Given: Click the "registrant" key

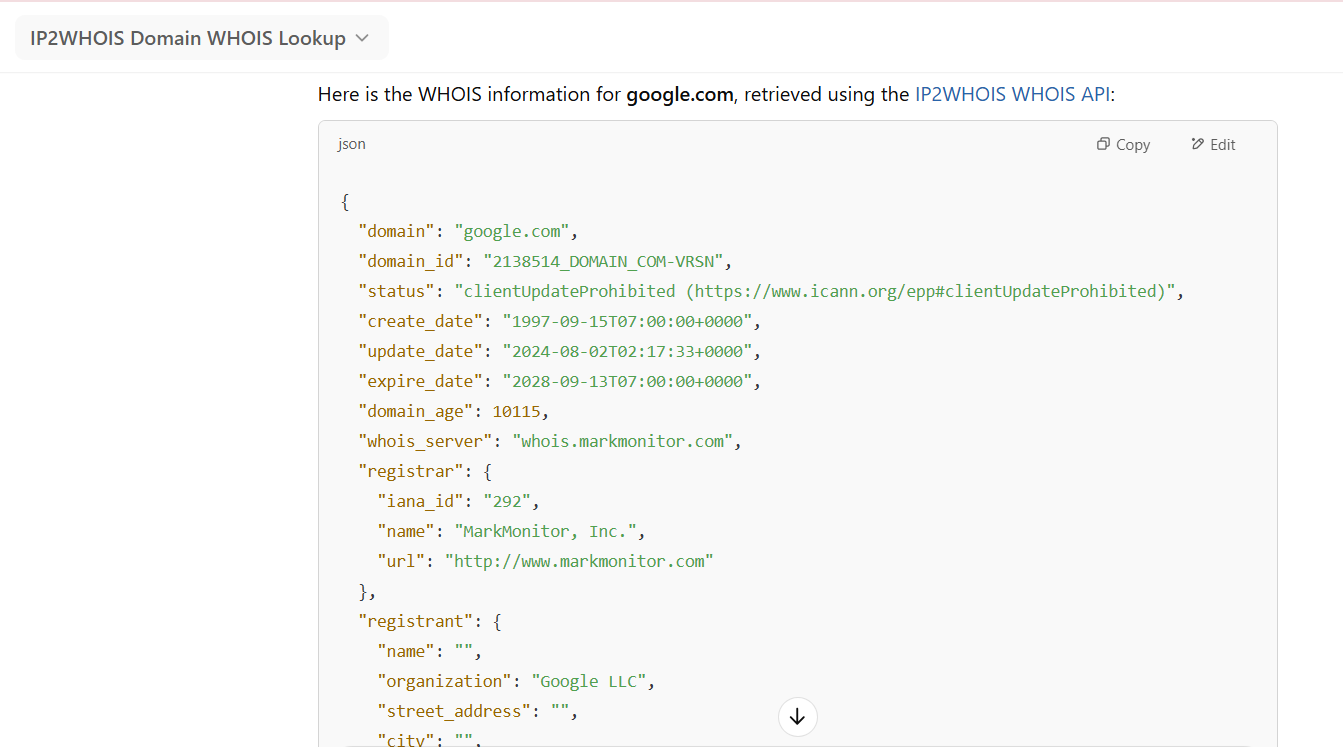Looking at the screenshot, I should [416, 621].
